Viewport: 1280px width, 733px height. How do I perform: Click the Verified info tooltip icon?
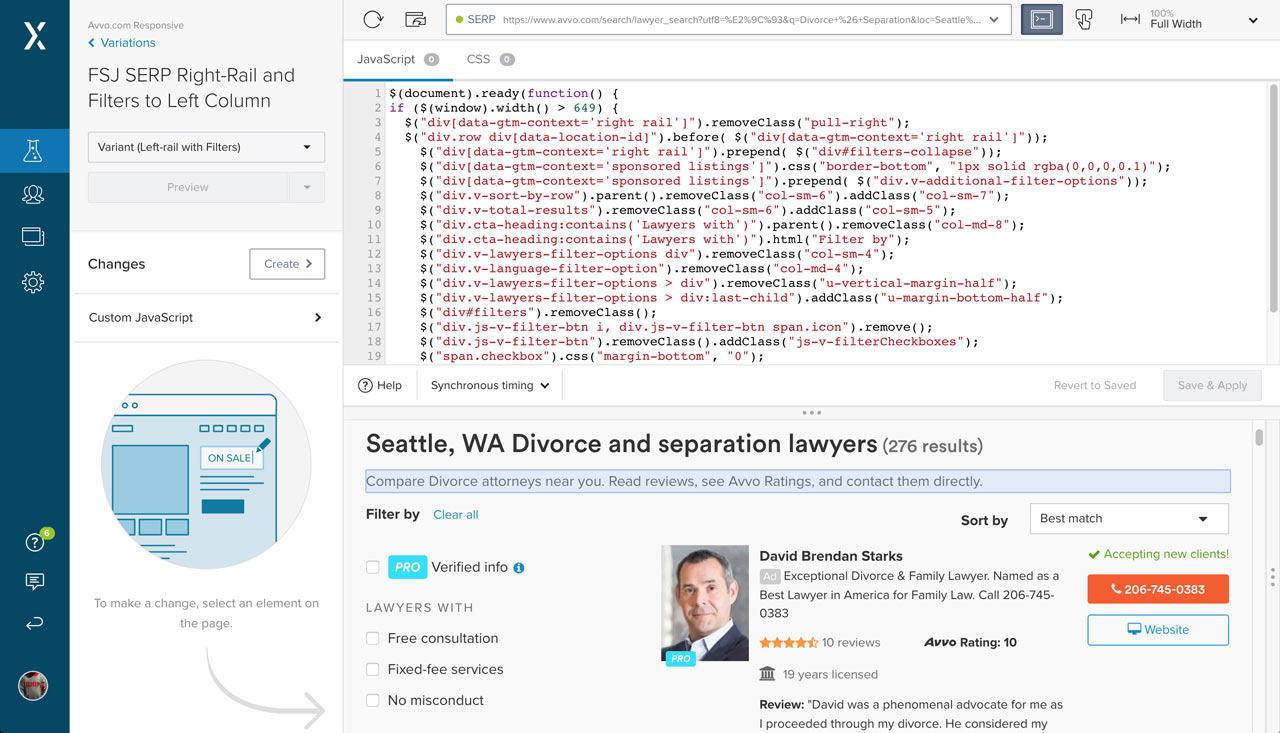tap(518, 568)
